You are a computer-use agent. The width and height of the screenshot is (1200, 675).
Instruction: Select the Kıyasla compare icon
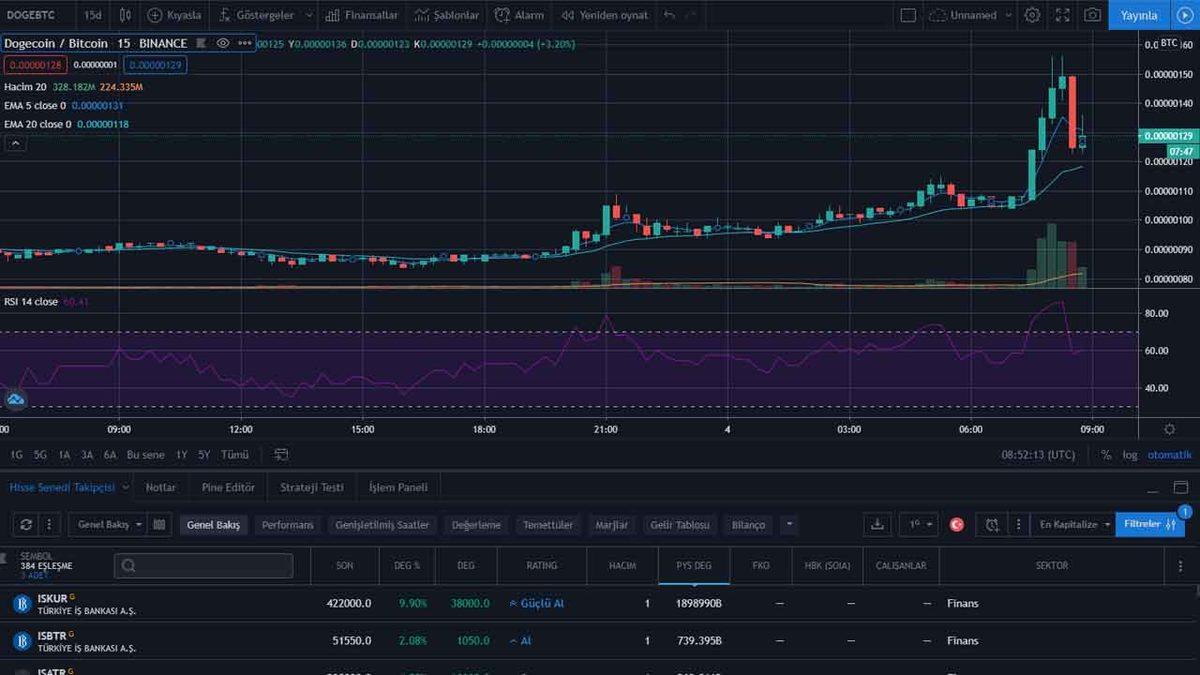click(x=155, y=15)
